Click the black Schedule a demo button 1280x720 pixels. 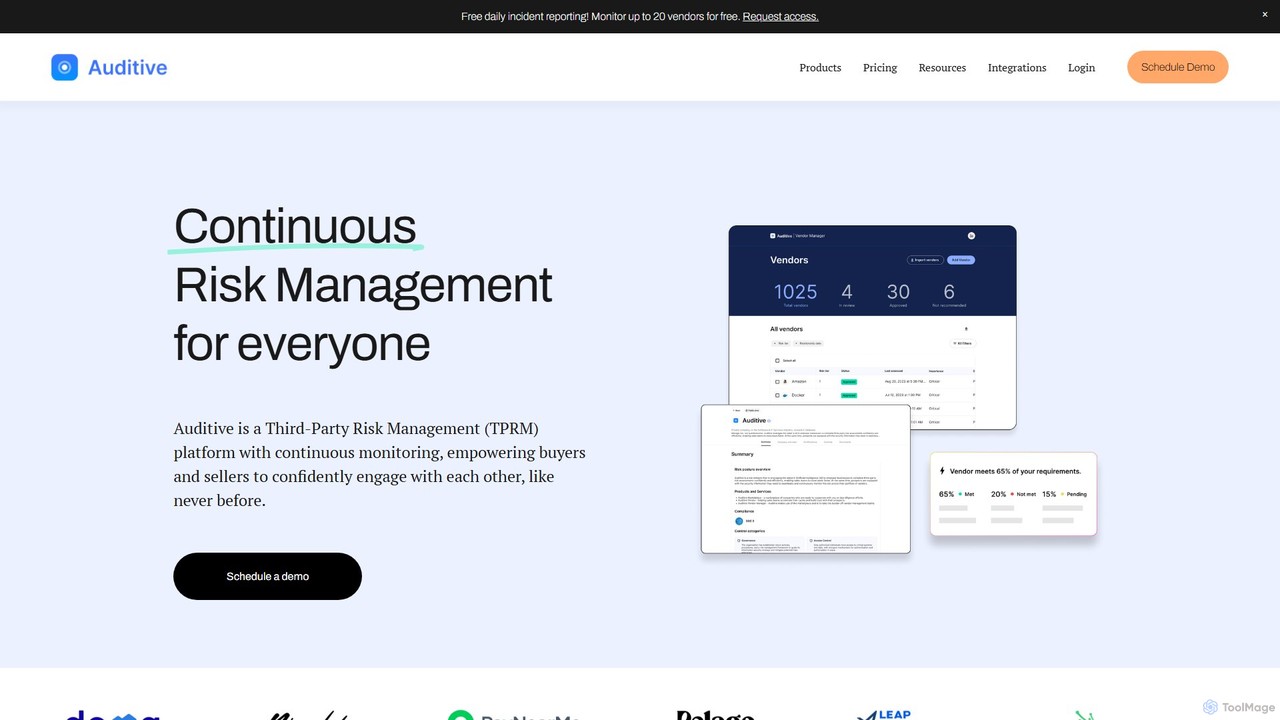pos(267,576)
